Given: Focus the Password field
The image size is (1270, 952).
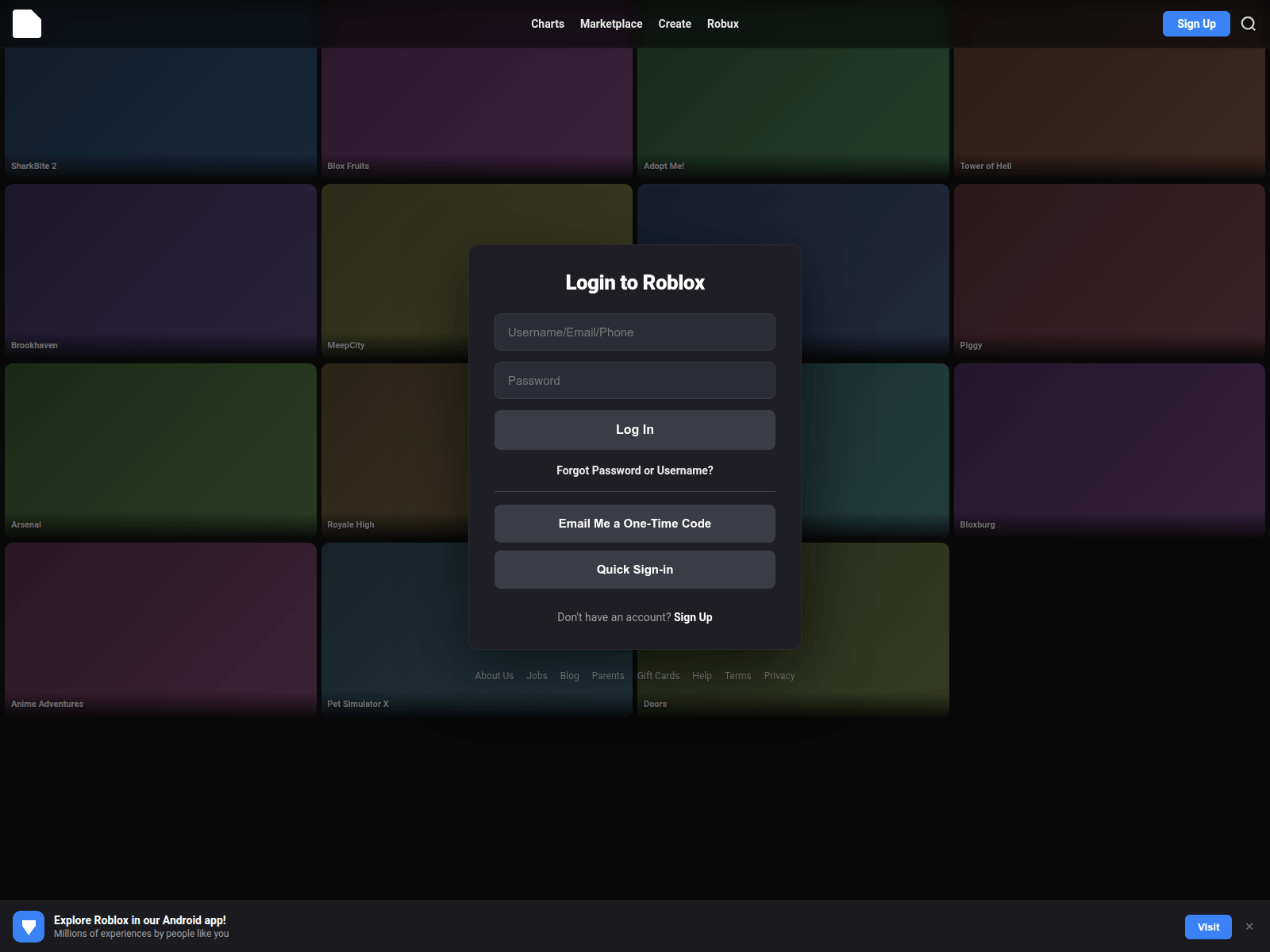Looking at the screenshot, I should [x=635, y=380].
